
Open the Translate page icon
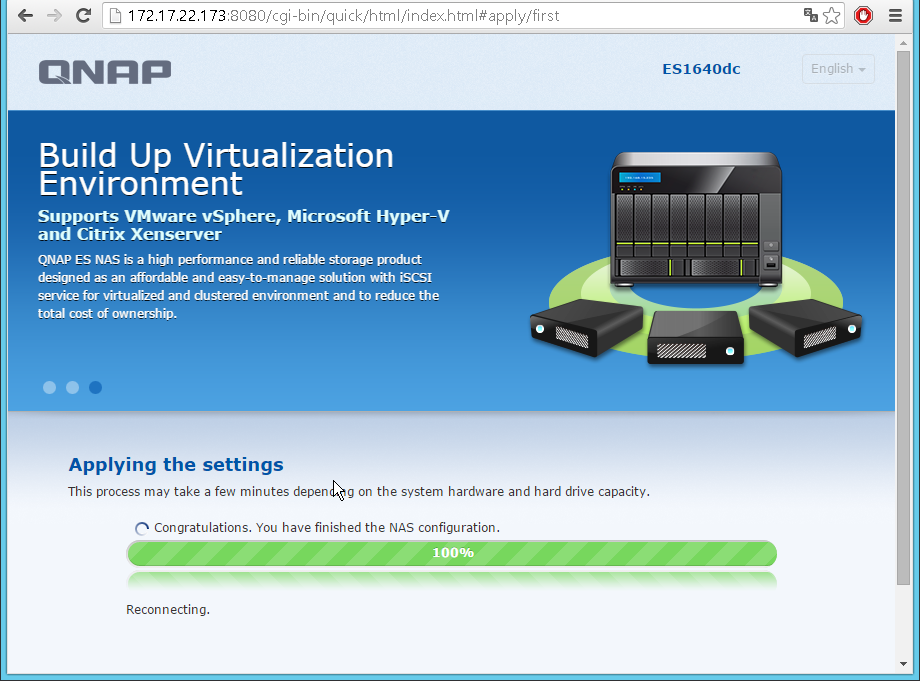pos(811,16)
